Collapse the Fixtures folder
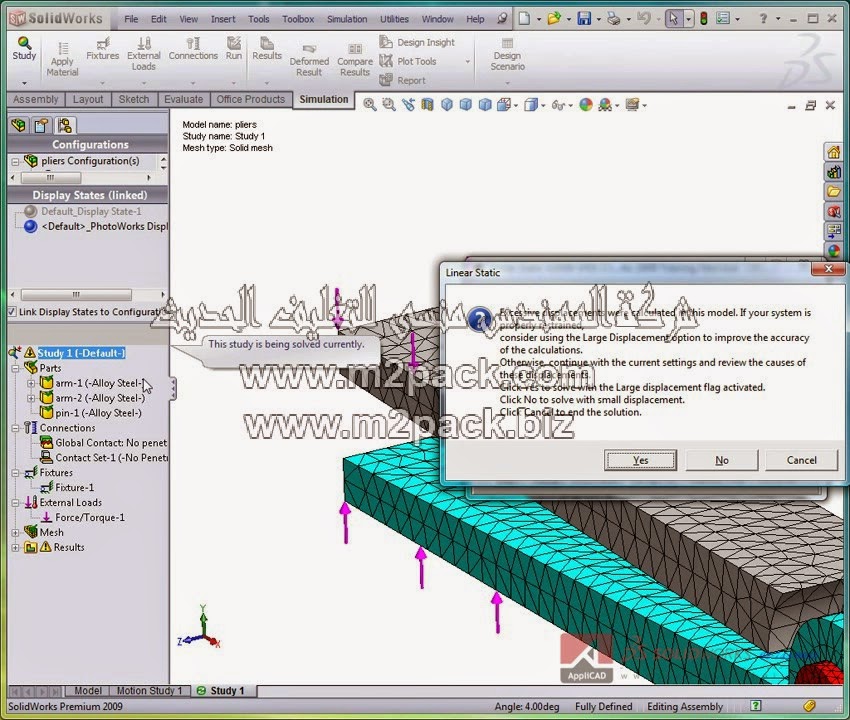This screenshot has width=850, height=720. pyautogui.click(x=15, y=473)
